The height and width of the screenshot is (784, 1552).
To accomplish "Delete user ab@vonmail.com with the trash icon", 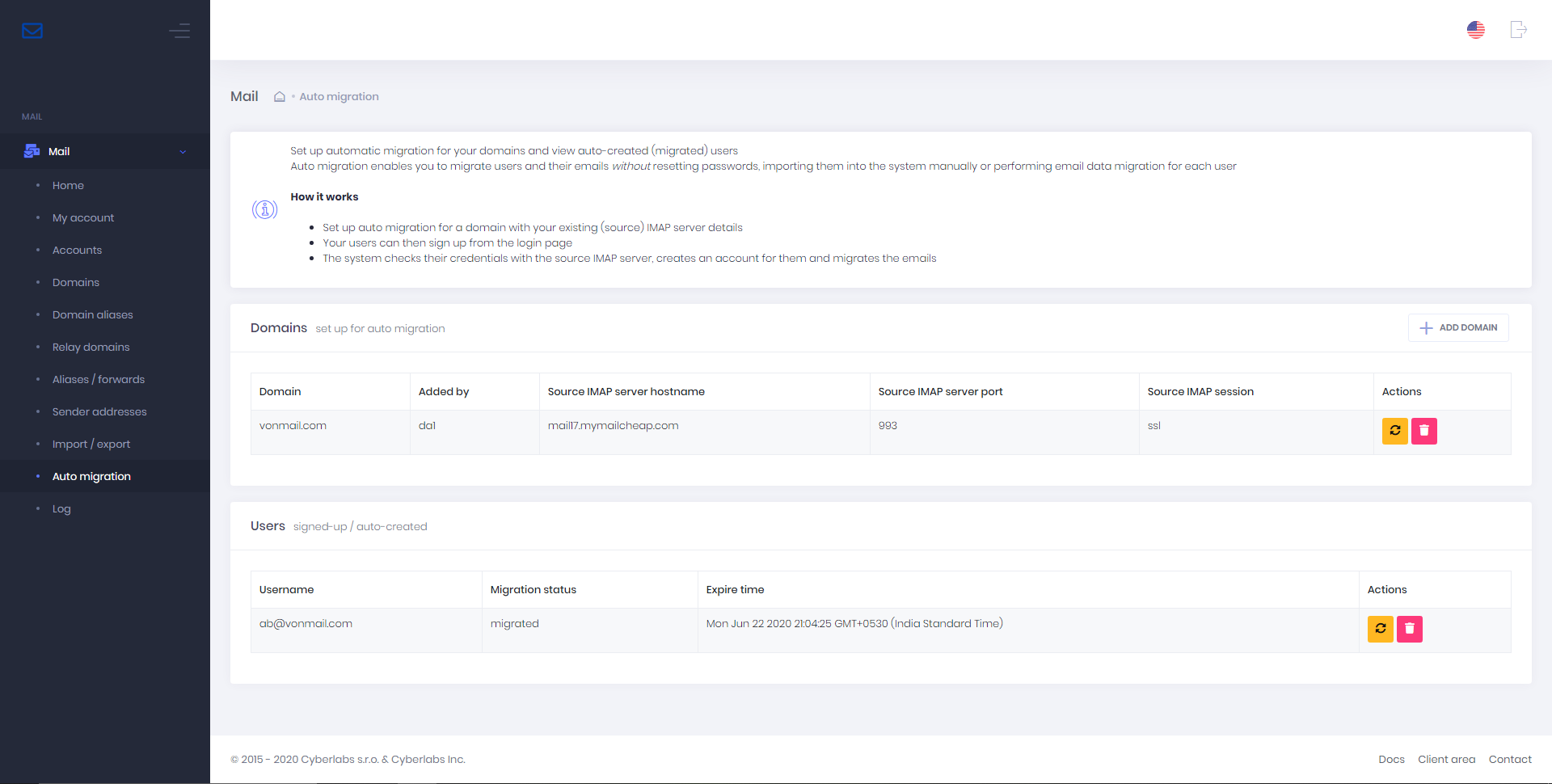I will coord(1410,629).
